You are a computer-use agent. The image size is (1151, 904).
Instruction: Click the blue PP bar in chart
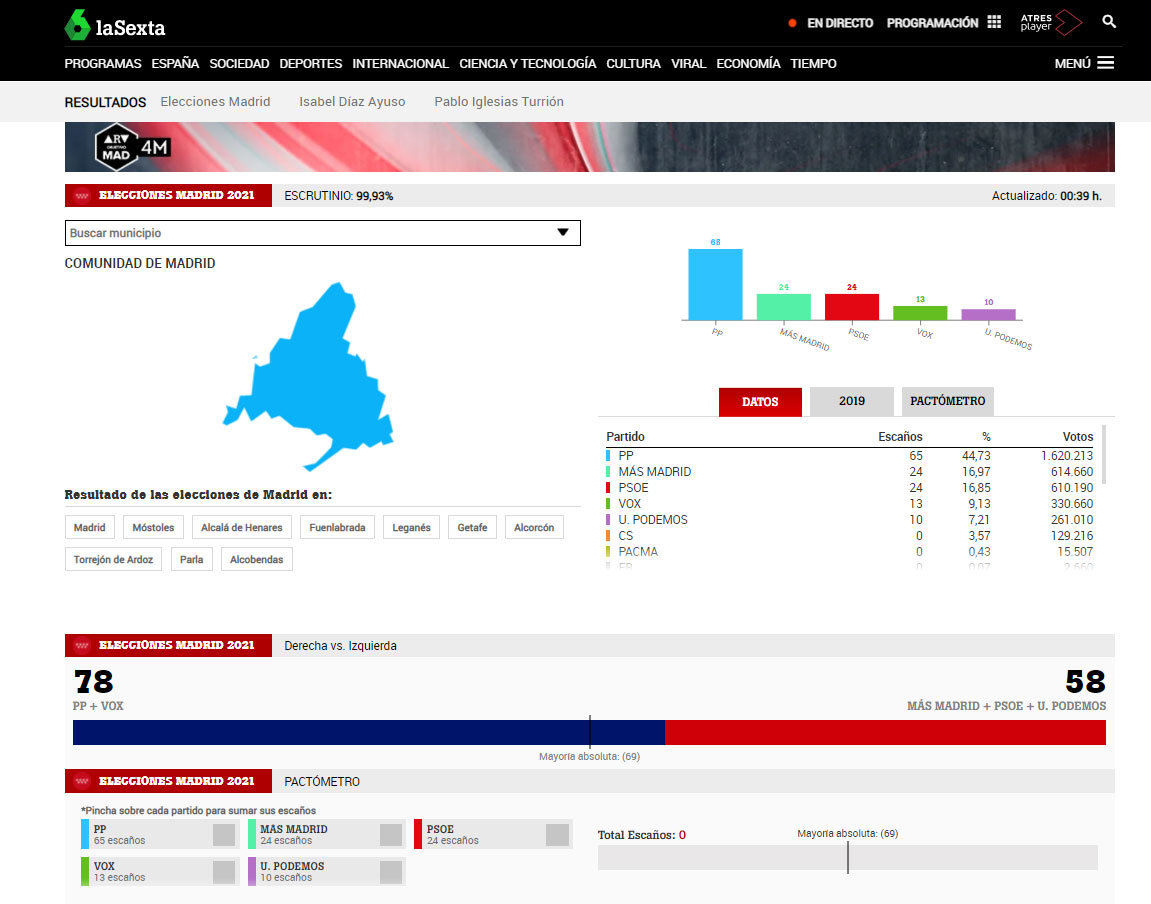coord(715,285)
